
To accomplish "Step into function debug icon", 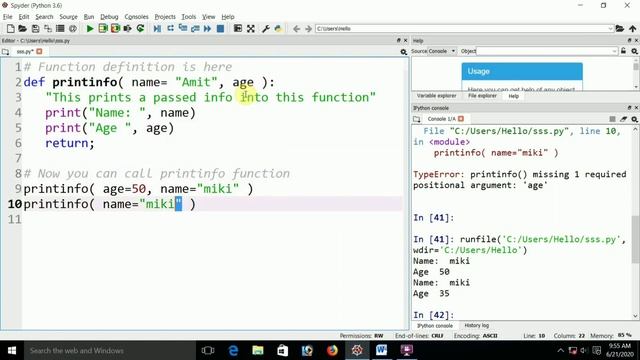I will tap(183, 29).
